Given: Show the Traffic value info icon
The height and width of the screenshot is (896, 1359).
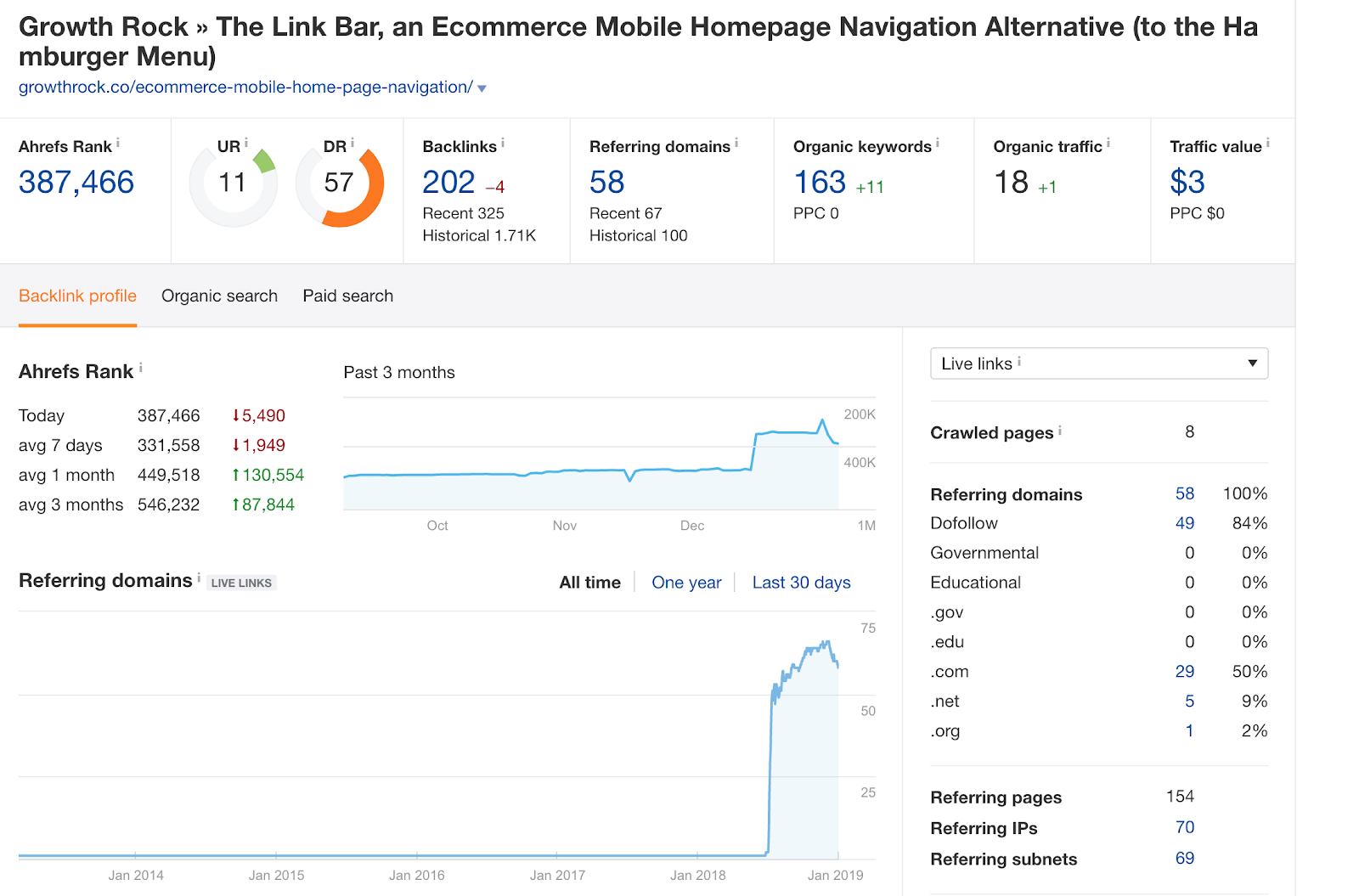Looking at the screenshot, I should click(1268, 143).
